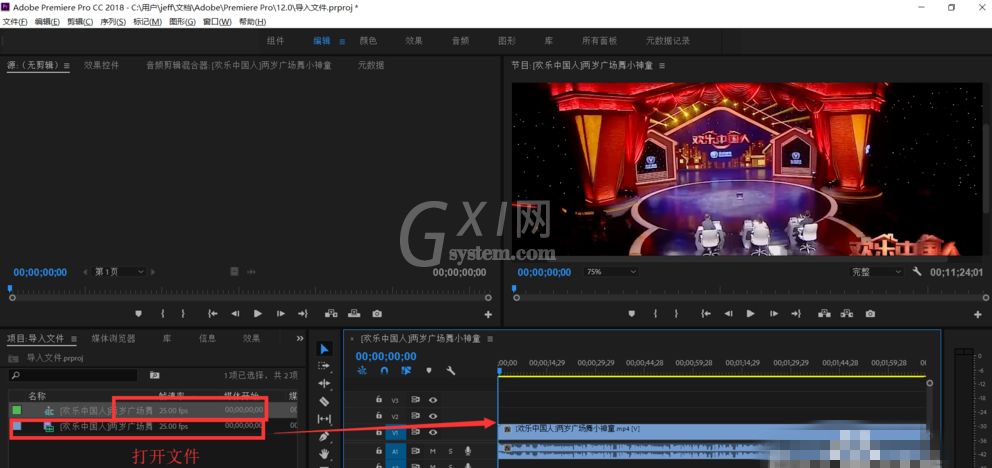Step back one frame in Program monitor
Image resolution: width=992 pixels, height=468 pixels.
coord(728,314)
